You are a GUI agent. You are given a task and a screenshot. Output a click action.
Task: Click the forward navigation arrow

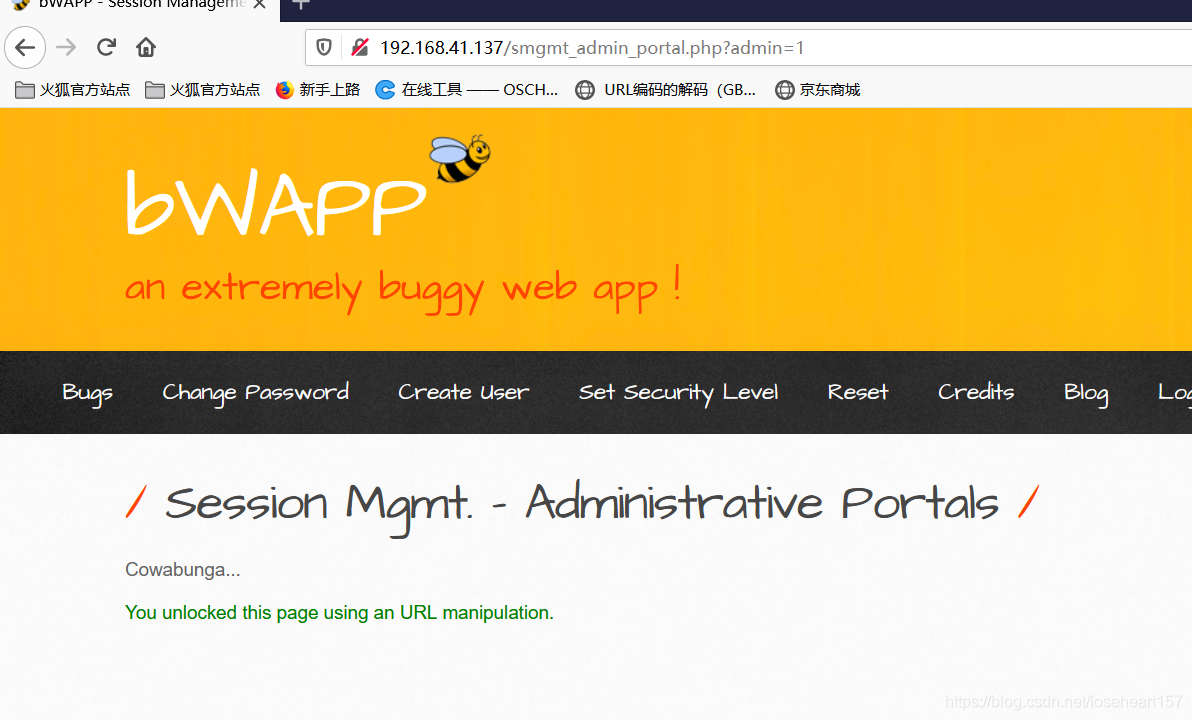[x=66, y=47]
